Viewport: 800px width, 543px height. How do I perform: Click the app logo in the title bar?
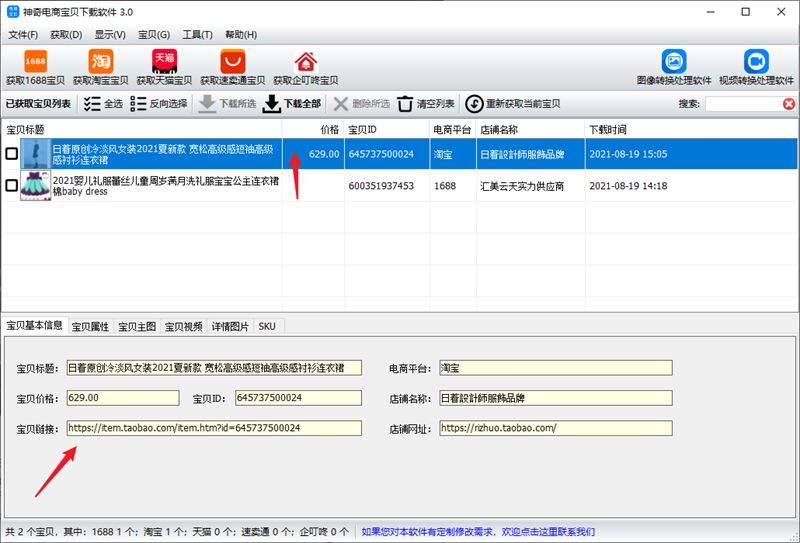13,12
